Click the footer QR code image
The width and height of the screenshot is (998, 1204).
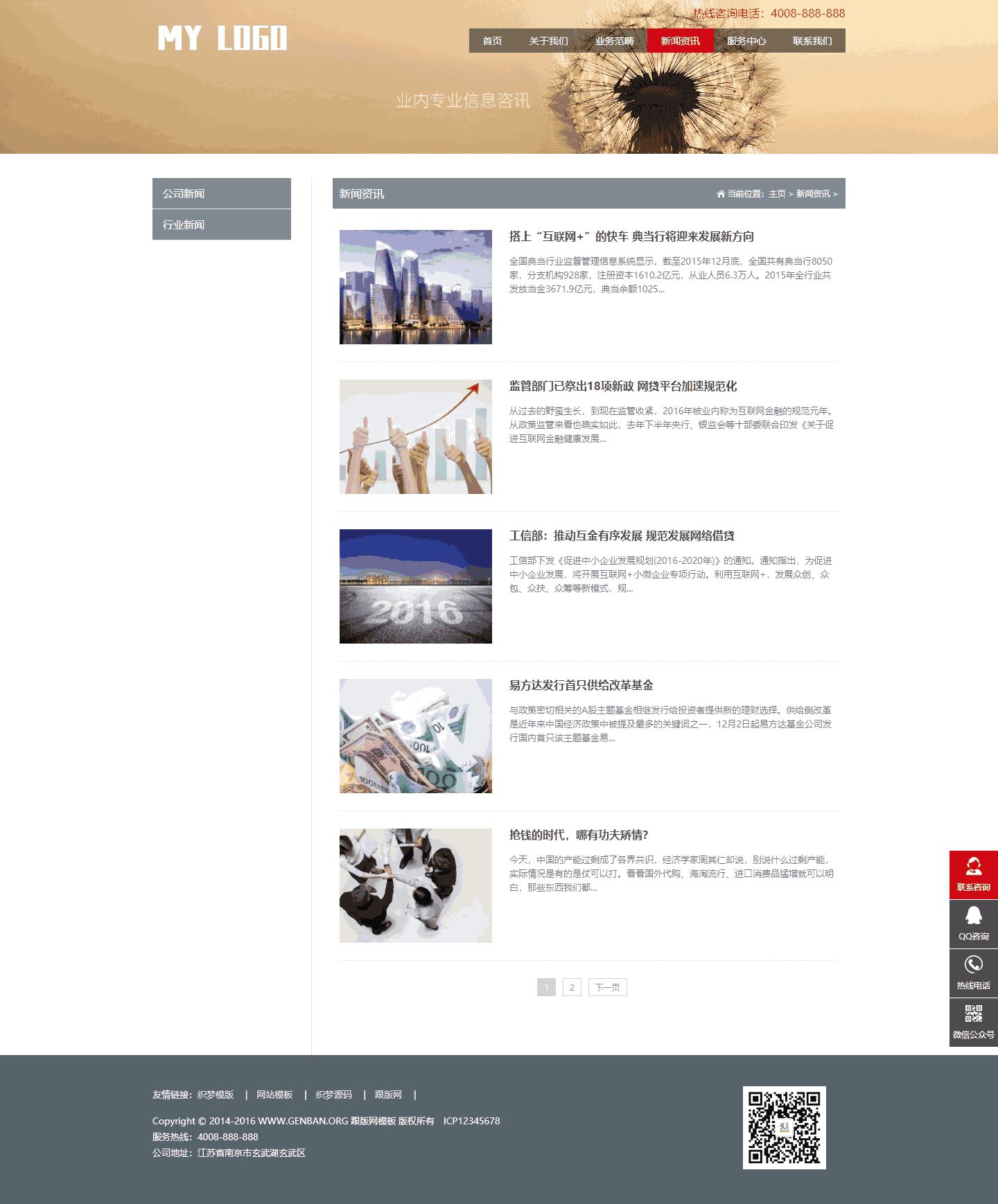(x=784, y=1127)
